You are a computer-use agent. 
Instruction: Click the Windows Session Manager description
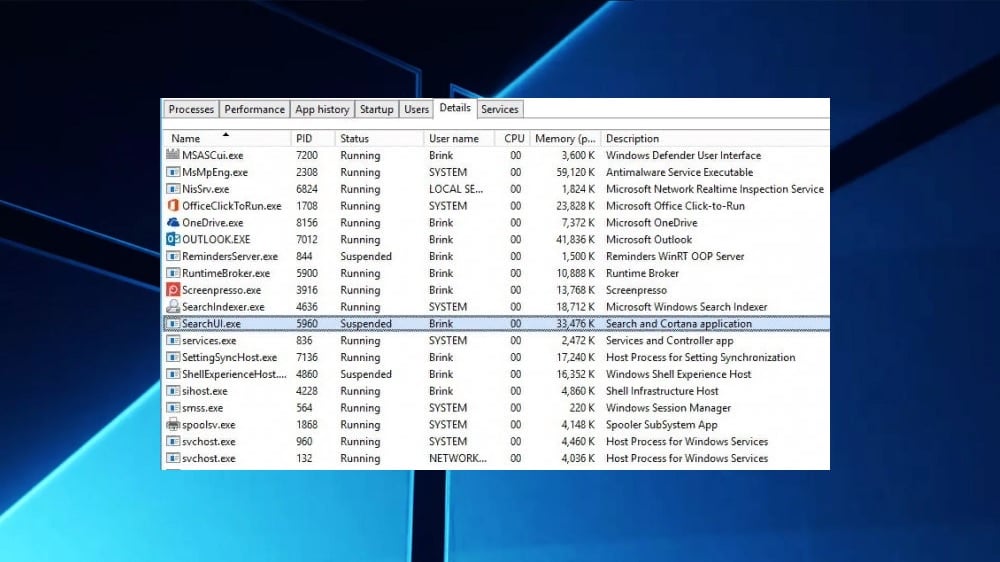point(668,408)
